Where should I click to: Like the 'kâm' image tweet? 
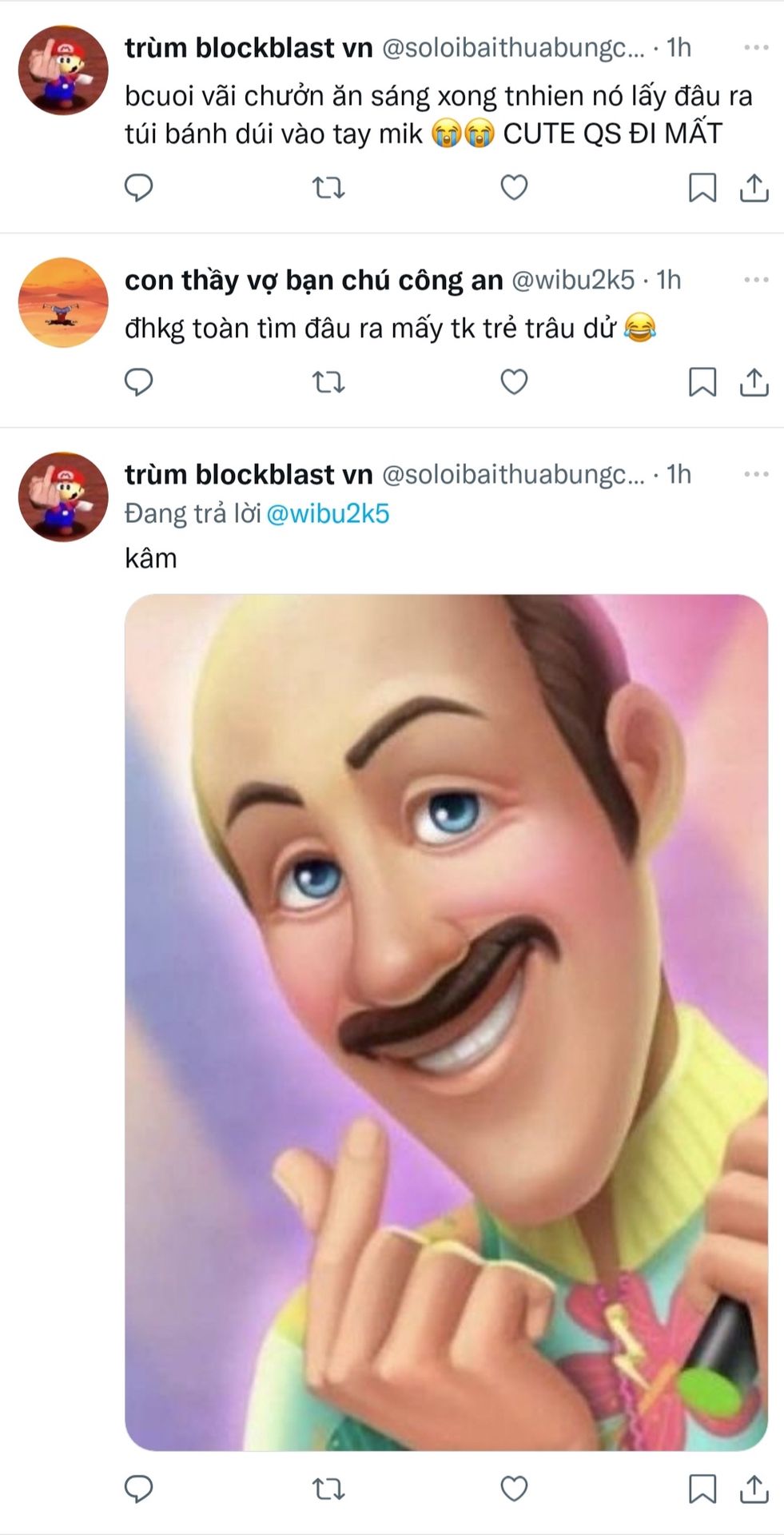coord(514,1489)
